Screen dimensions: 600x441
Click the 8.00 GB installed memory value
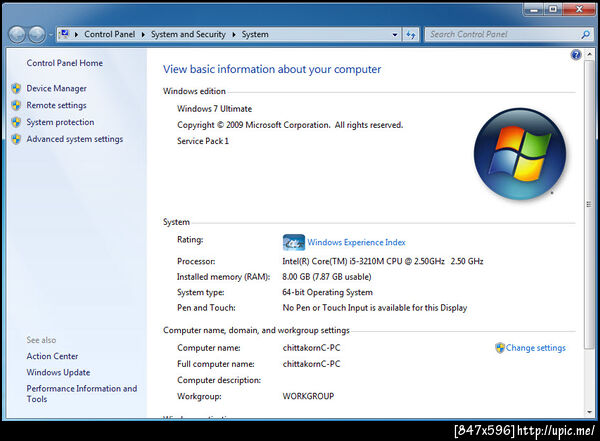point(327,277)
